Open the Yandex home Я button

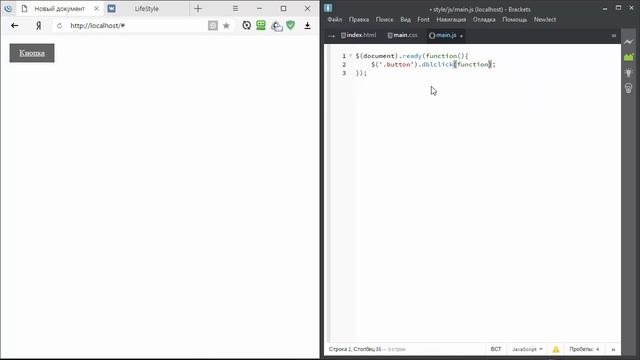pos(38,26)
